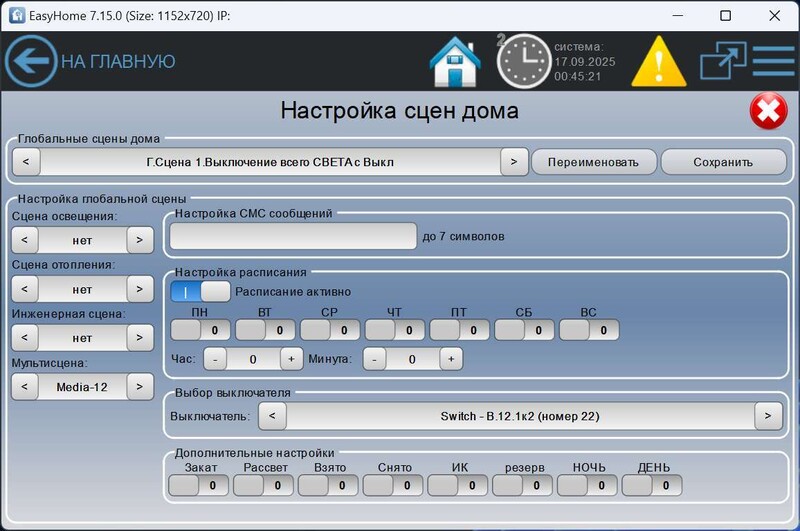Image resolution: width=800 pixels, height=531 pixels.
Task: Enable the Закат toggle
Action: click(x=199, y=486)
